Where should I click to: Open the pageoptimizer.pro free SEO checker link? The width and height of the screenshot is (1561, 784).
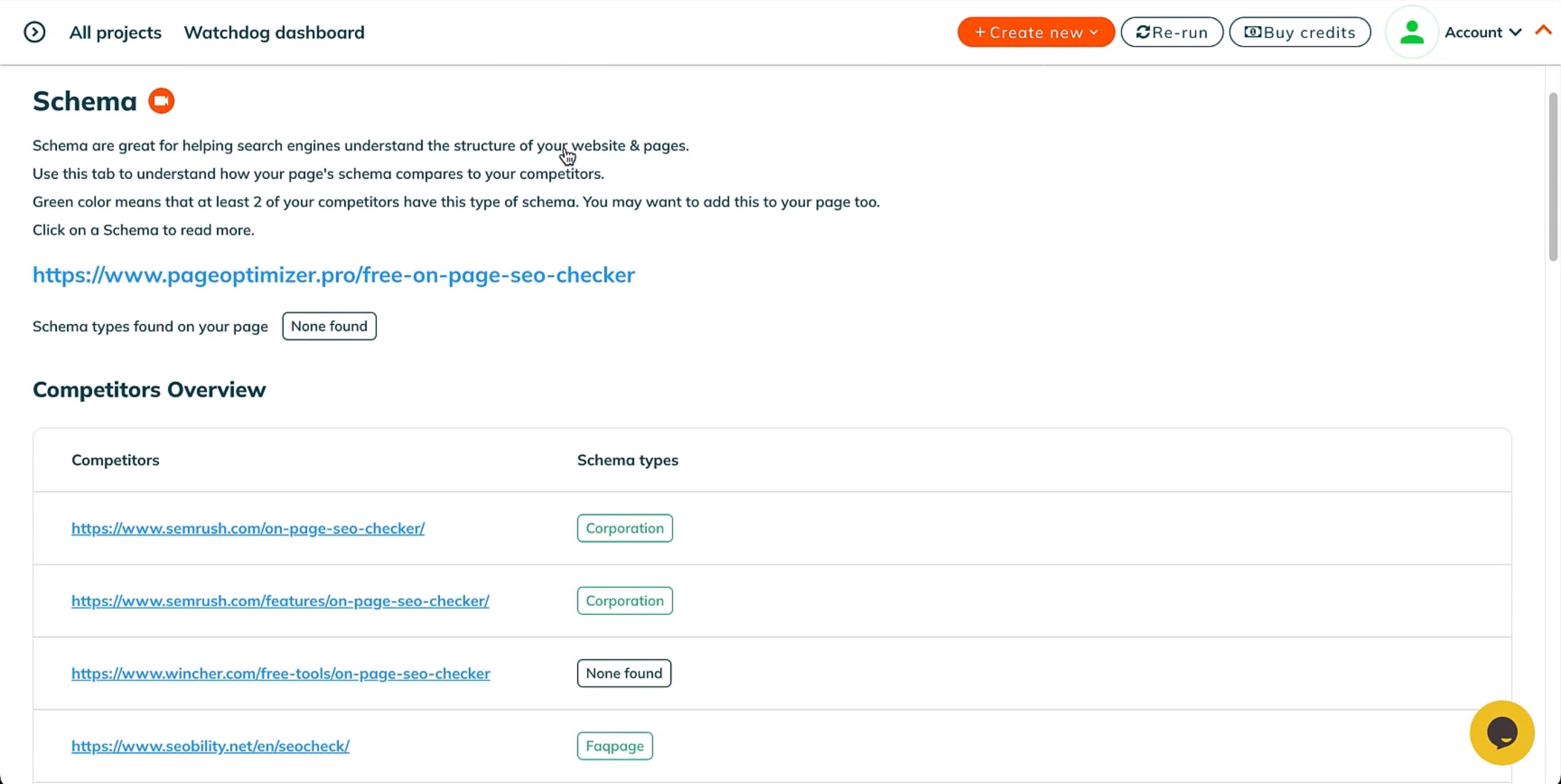[x=334, y=275]
